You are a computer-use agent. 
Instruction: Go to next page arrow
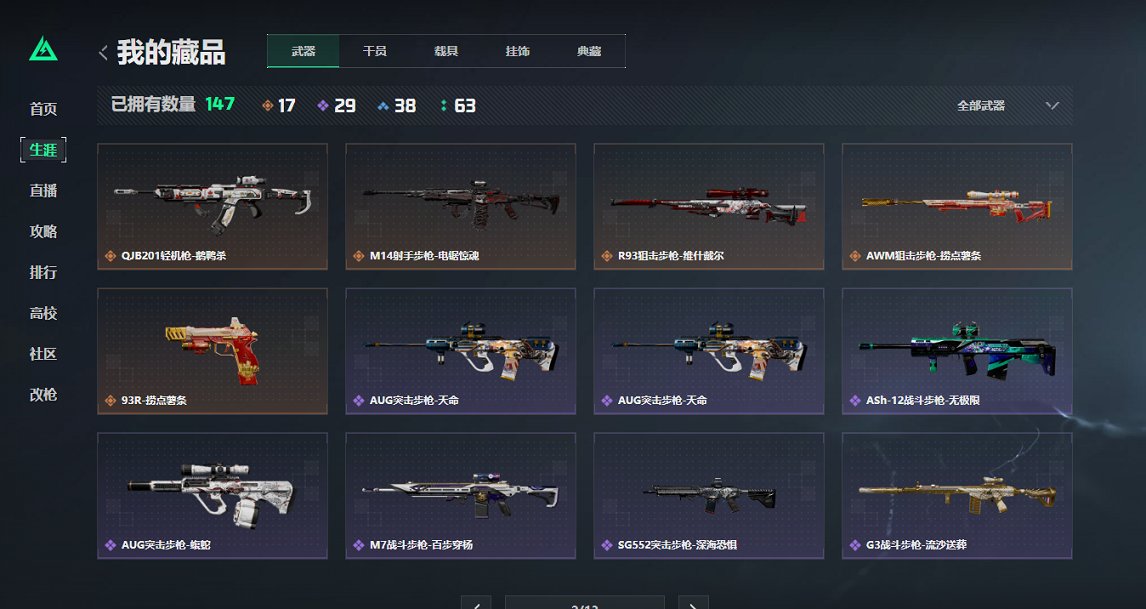(x=694, y=604)
